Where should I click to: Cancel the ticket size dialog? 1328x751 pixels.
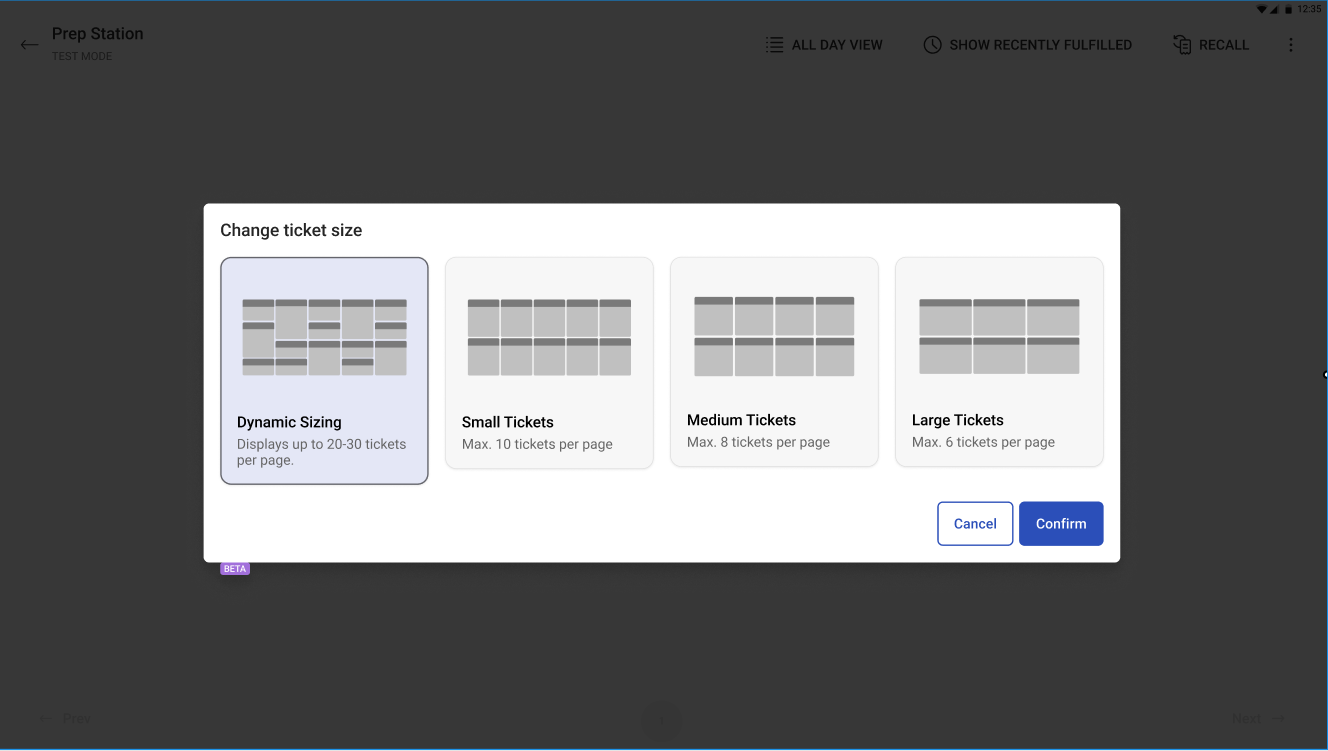(974, 523)
